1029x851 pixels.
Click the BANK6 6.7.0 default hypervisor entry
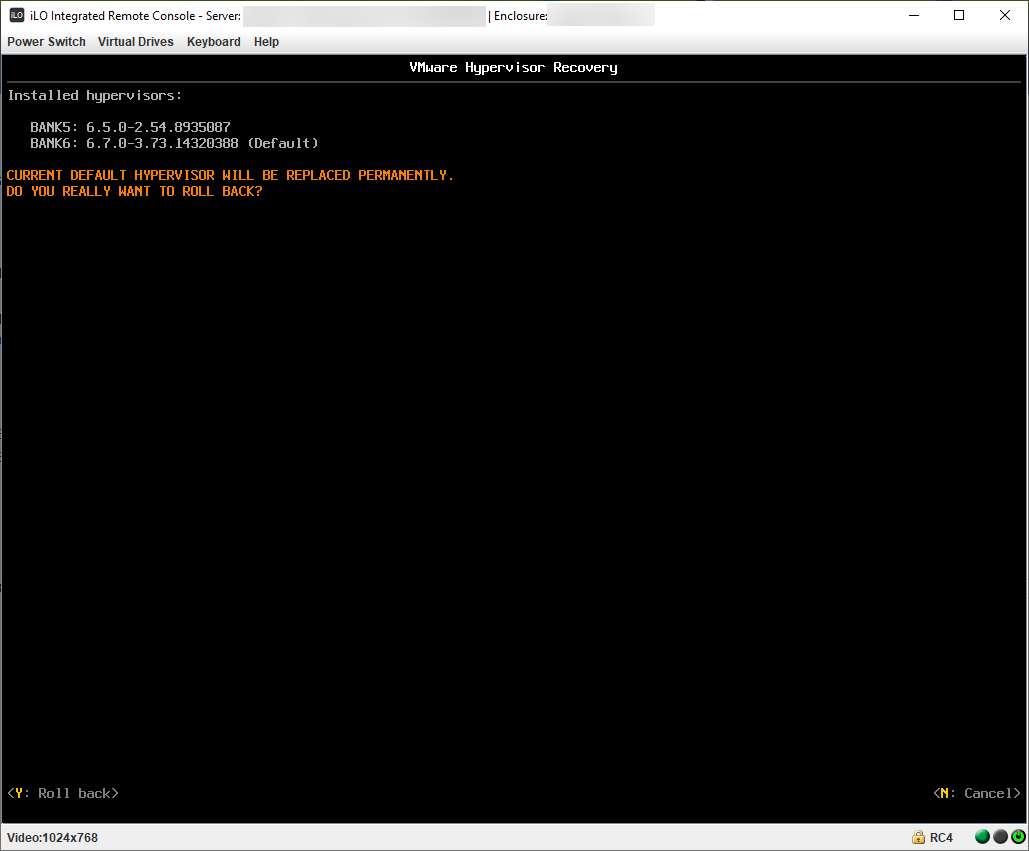(174, 143)
